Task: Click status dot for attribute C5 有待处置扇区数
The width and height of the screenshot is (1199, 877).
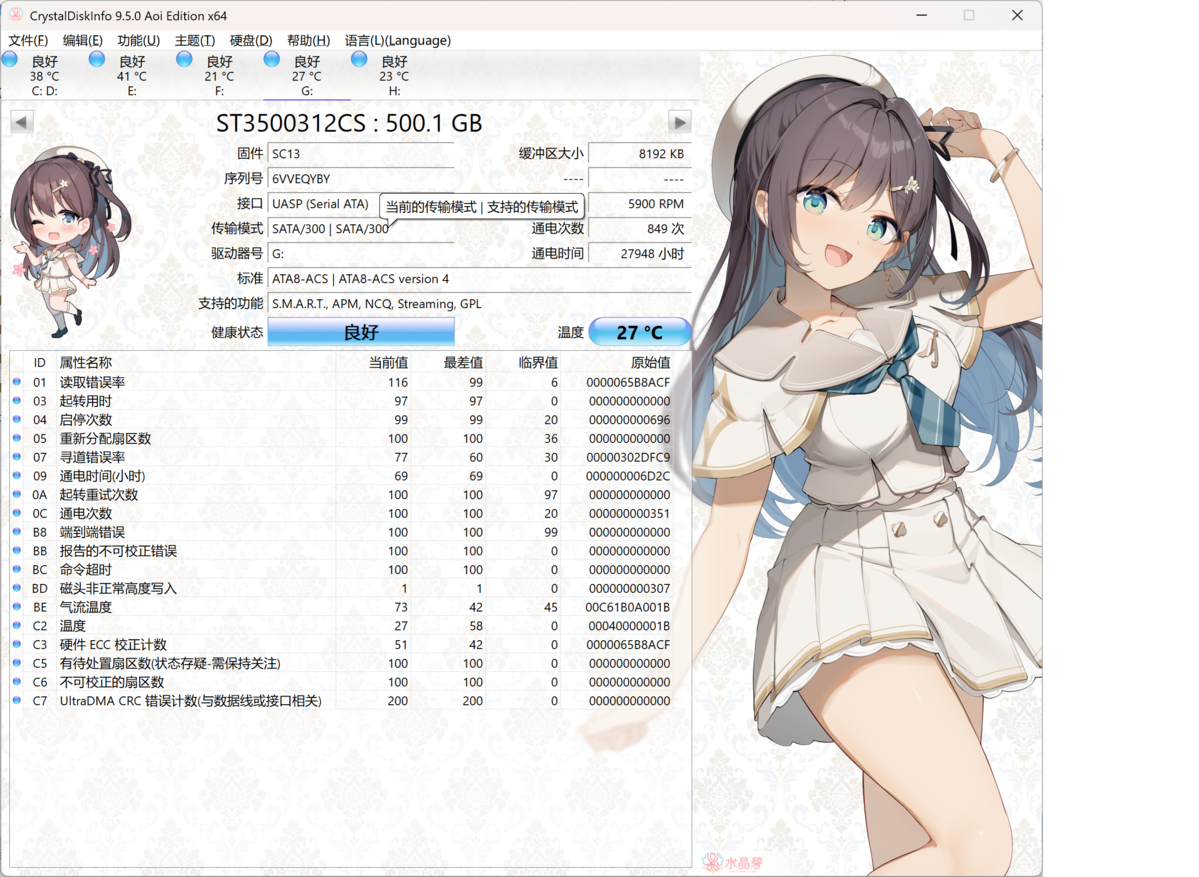Action: coord(17,663)
